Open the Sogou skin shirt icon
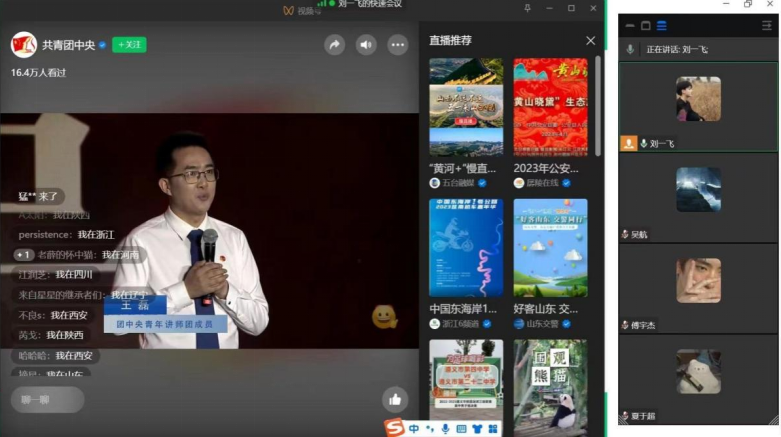Image resolution: width=781 pixels, height=437 pixels. 477,429
